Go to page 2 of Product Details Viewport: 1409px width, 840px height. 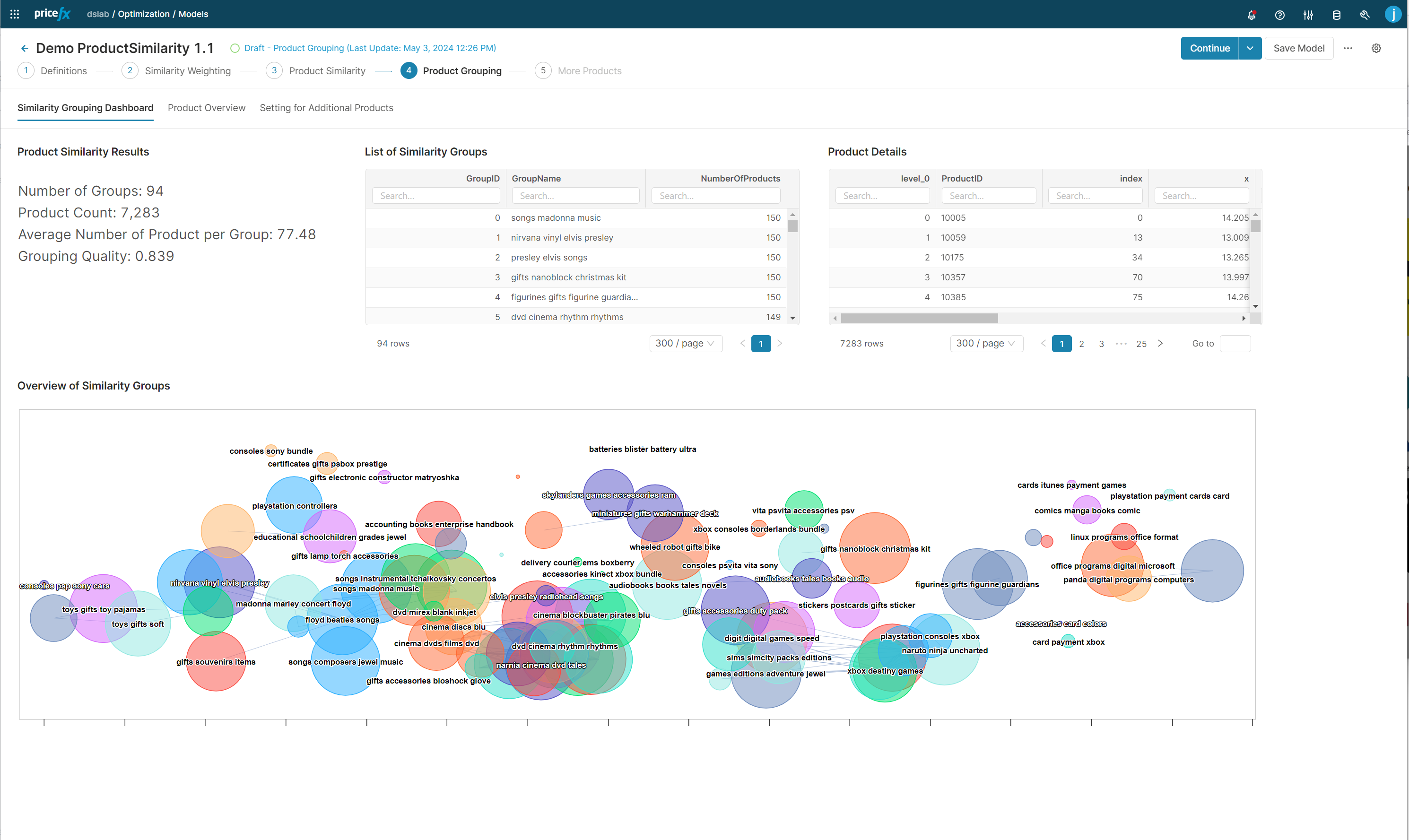tap(1081, 344)
